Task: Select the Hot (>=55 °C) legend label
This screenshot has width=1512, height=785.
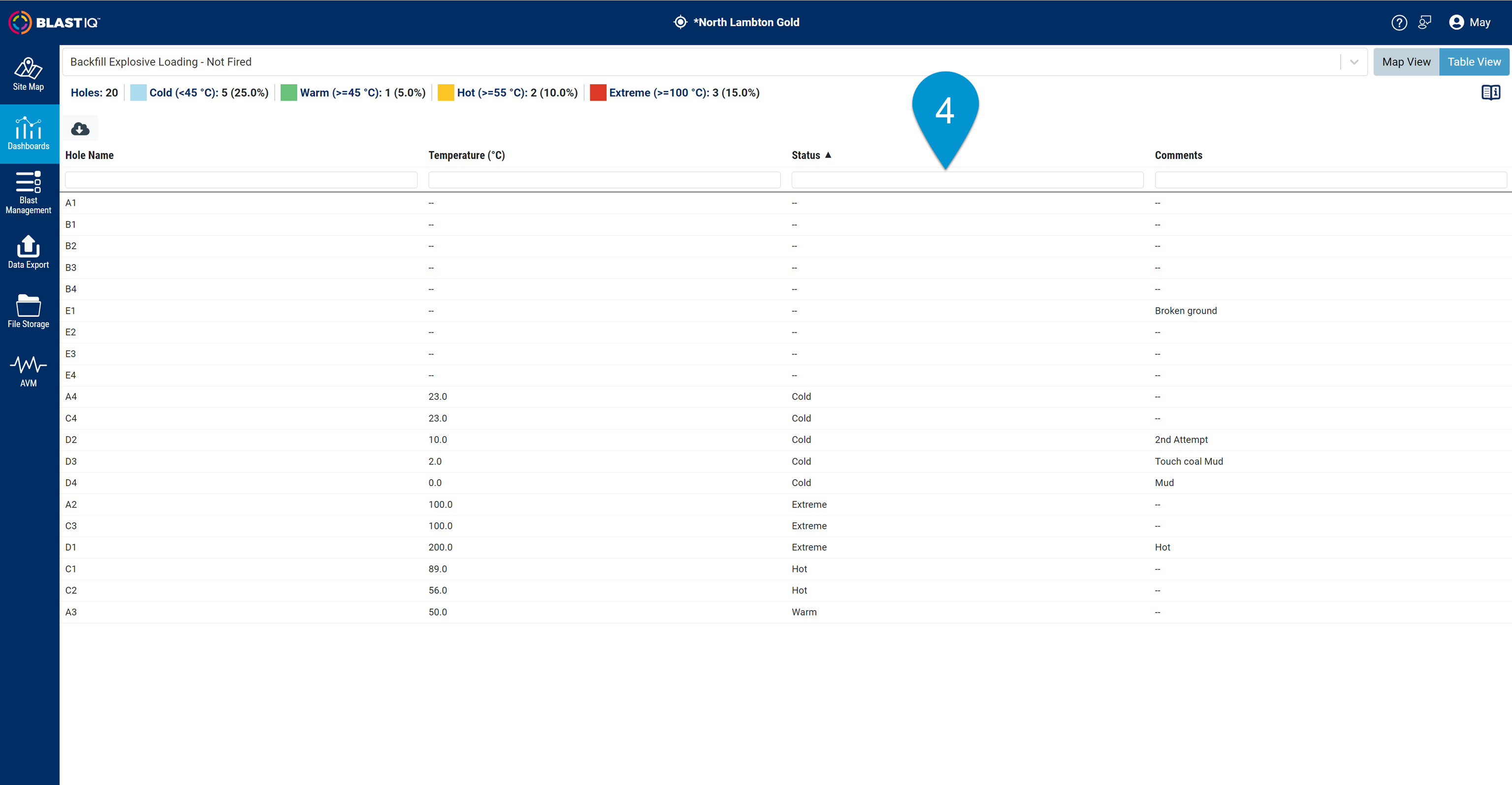Action: (517, 93)
